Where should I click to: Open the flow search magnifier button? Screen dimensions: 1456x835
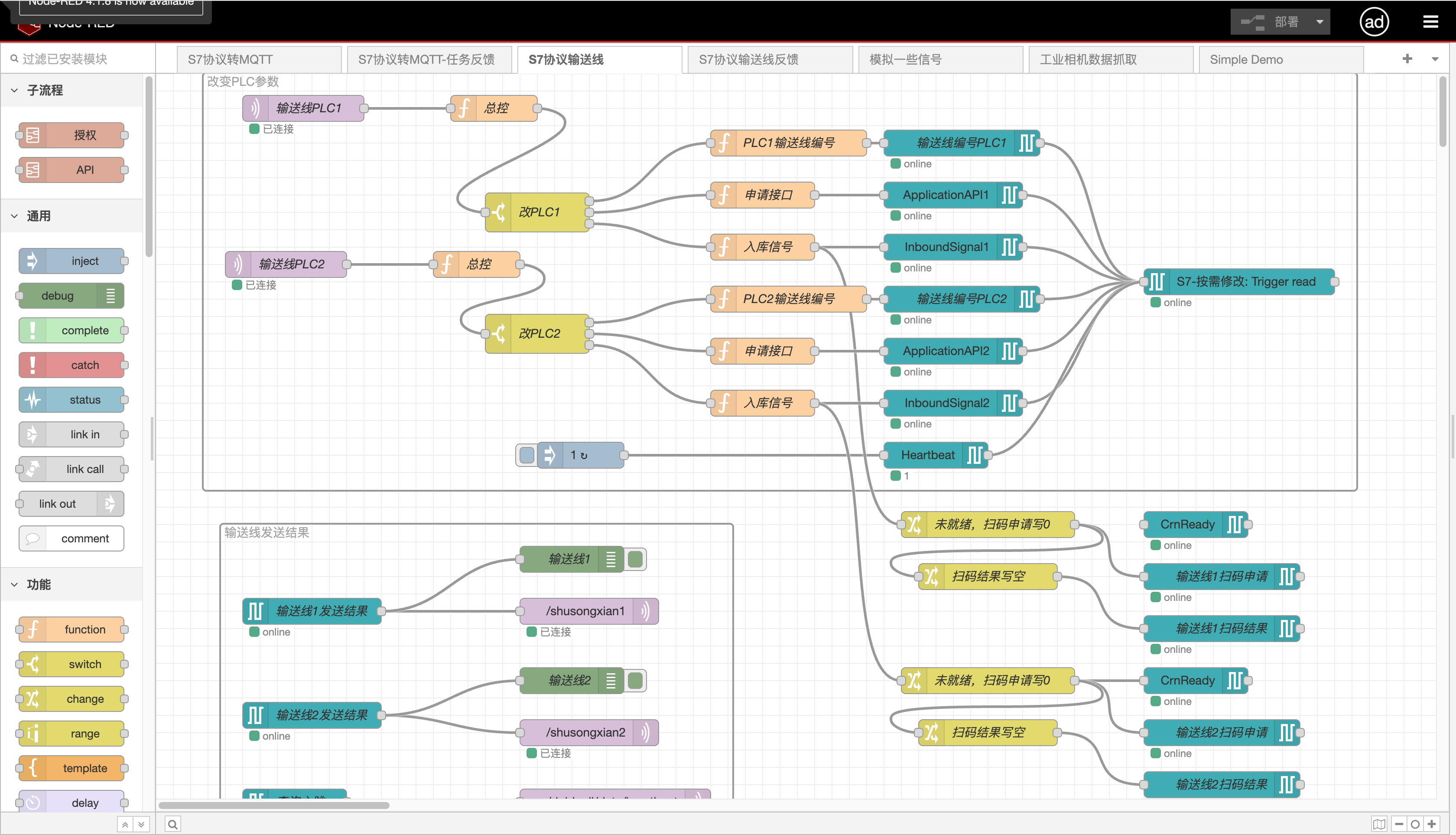[x=172, y=825]
